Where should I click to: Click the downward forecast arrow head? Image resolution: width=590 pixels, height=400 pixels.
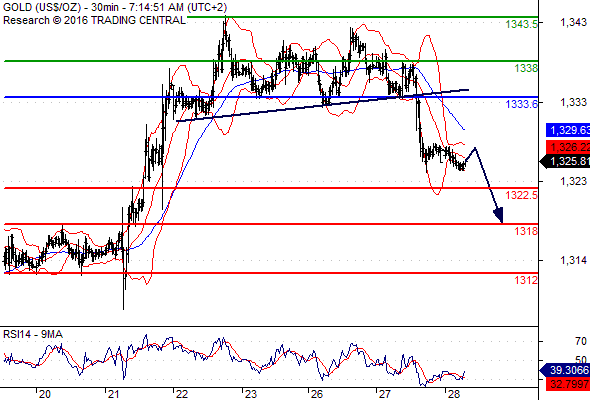coord(499,215)
